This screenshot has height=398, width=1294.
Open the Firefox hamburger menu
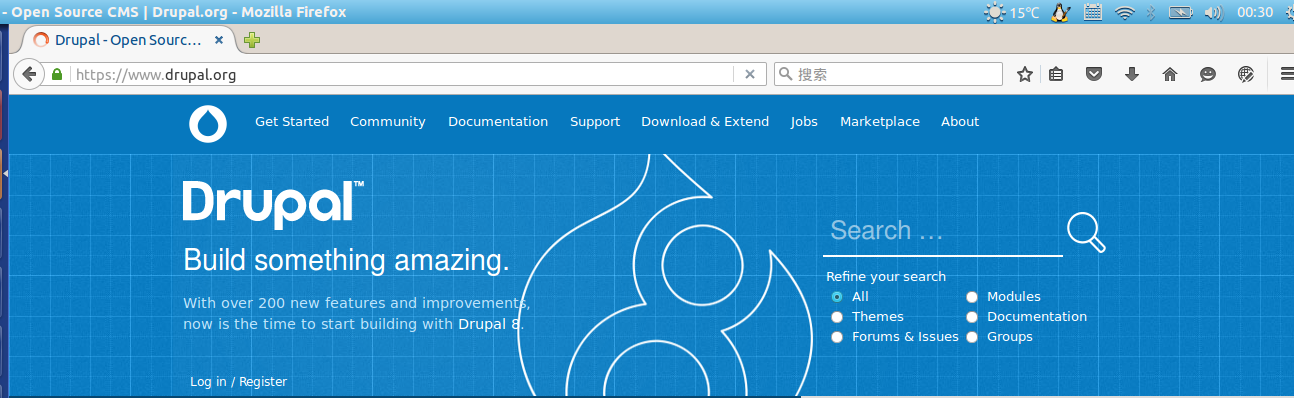click(1286, 74)
